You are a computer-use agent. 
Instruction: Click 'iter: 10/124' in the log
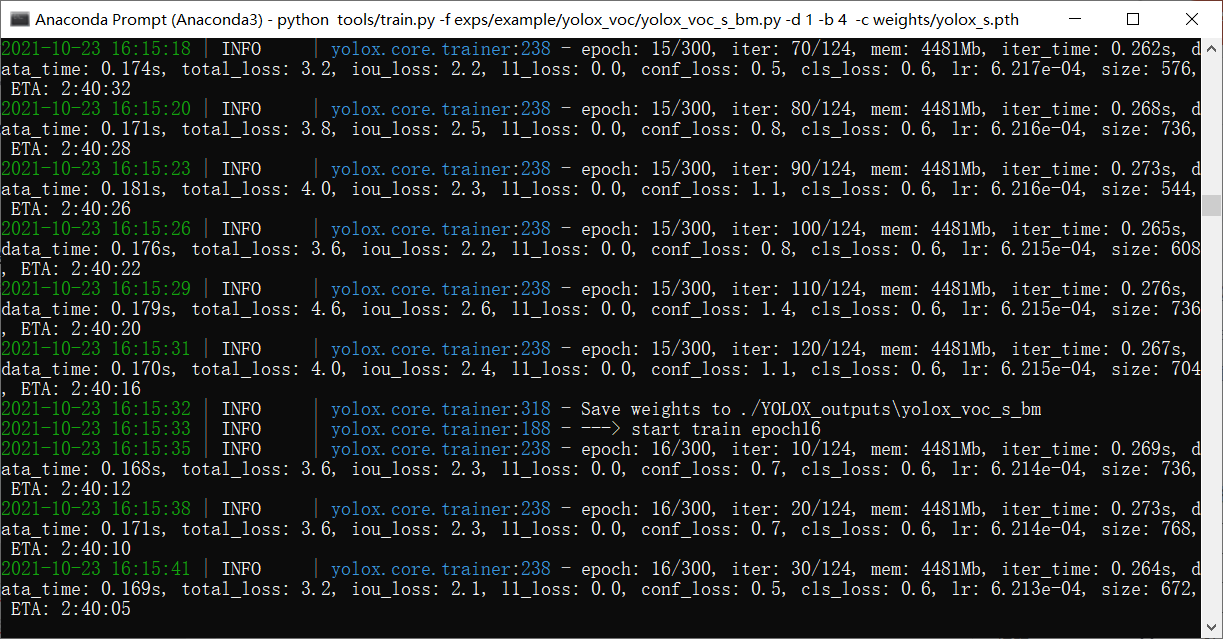791,449
